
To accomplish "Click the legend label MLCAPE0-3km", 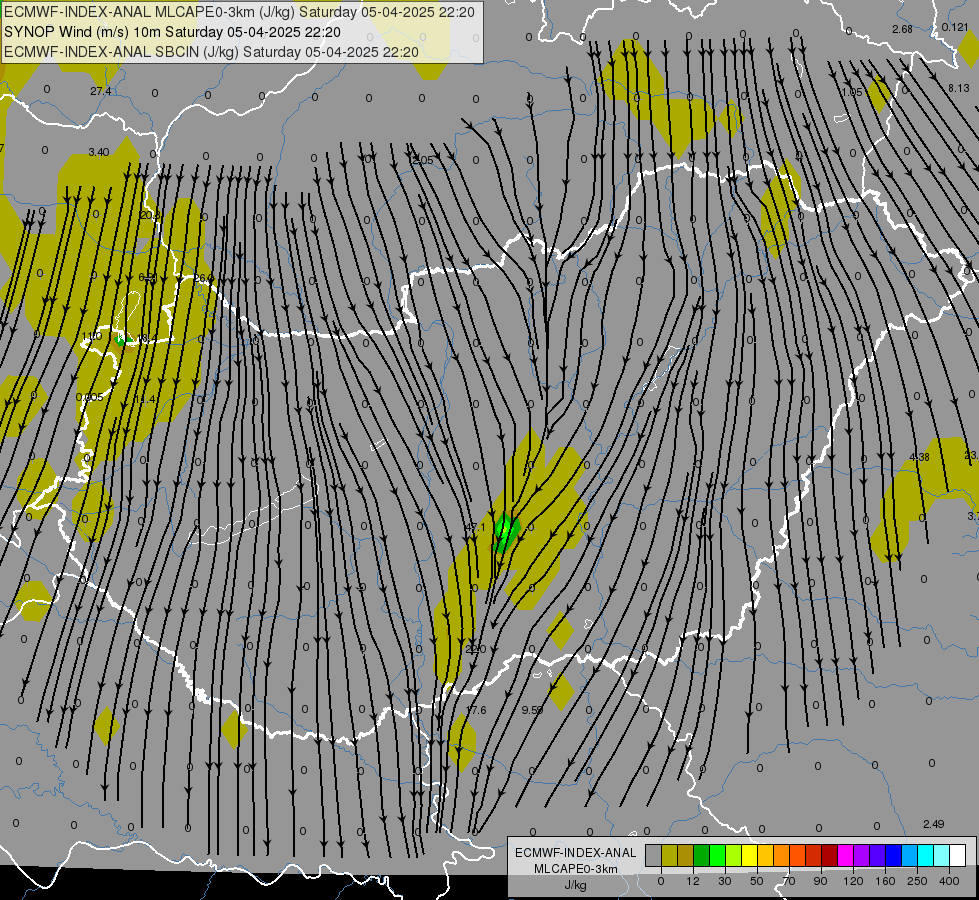I will pyautogui.click(x=576, y=869).
